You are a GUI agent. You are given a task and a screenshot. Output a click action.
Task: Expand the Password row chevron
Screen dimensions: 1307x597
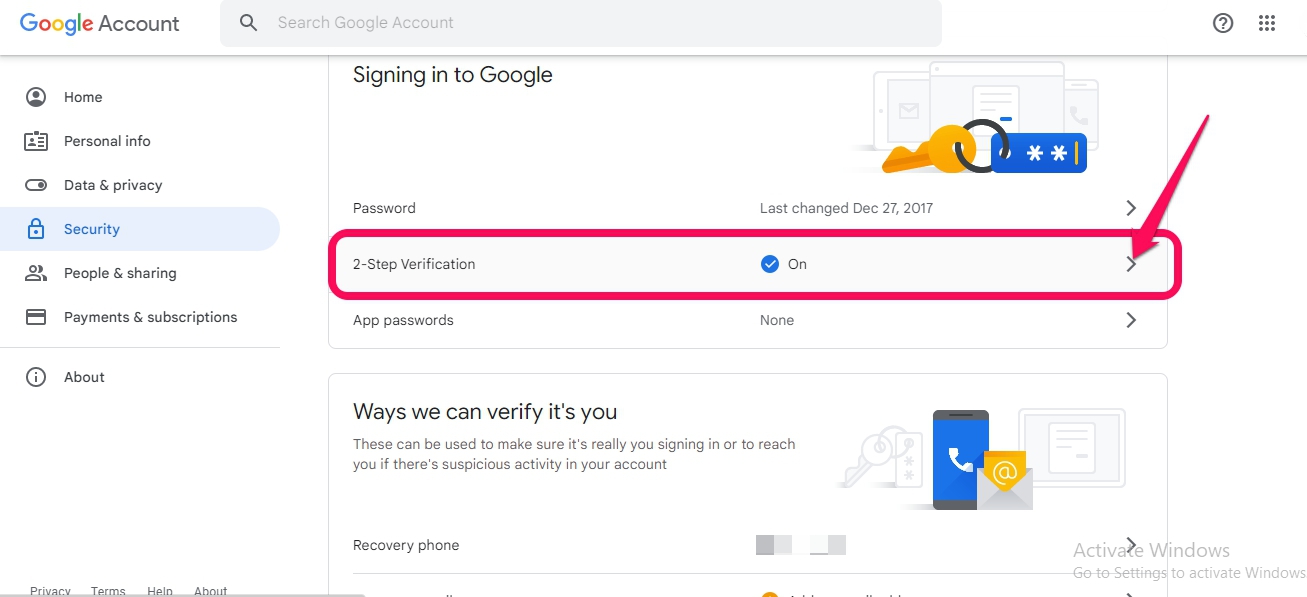(x=1131, y=208)
